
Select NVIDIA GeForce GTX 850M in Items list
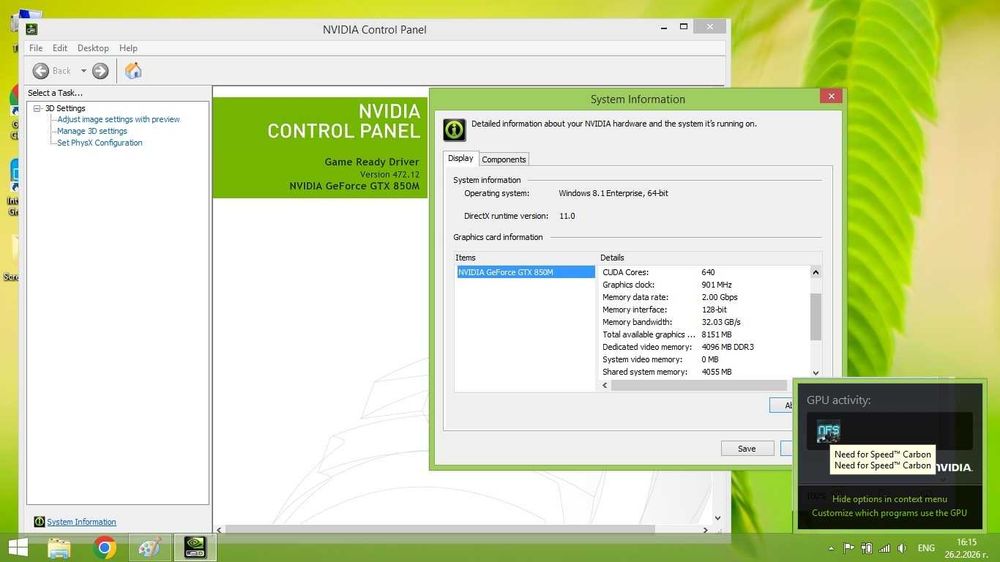[x=526, y=272]
